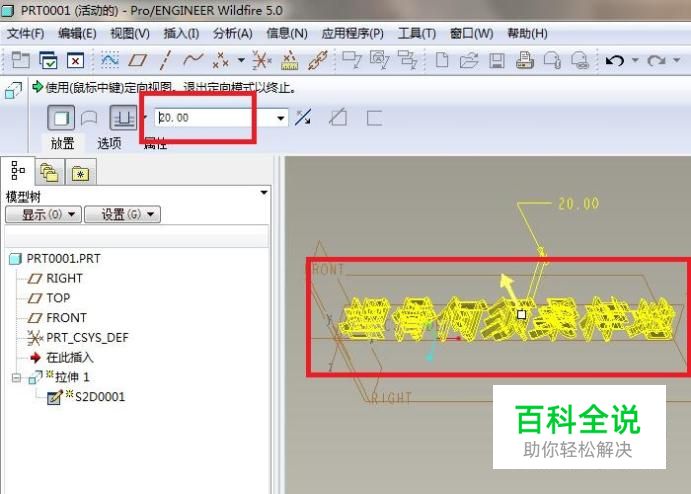Viewport: 691px width, 494px height.
Task: Undo the last action
Action: point(615,60)
